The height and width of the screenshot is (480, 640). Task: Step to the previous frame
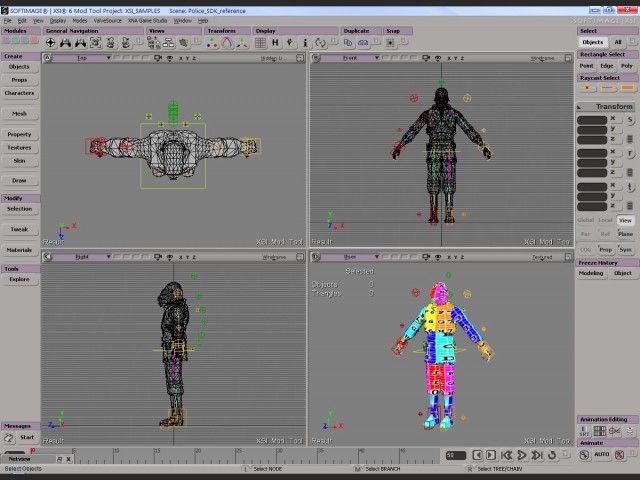point(478,455)
